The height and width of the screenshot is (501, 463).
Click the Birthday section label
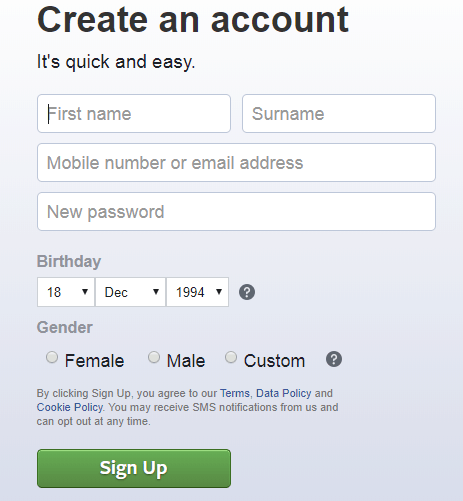69,261
